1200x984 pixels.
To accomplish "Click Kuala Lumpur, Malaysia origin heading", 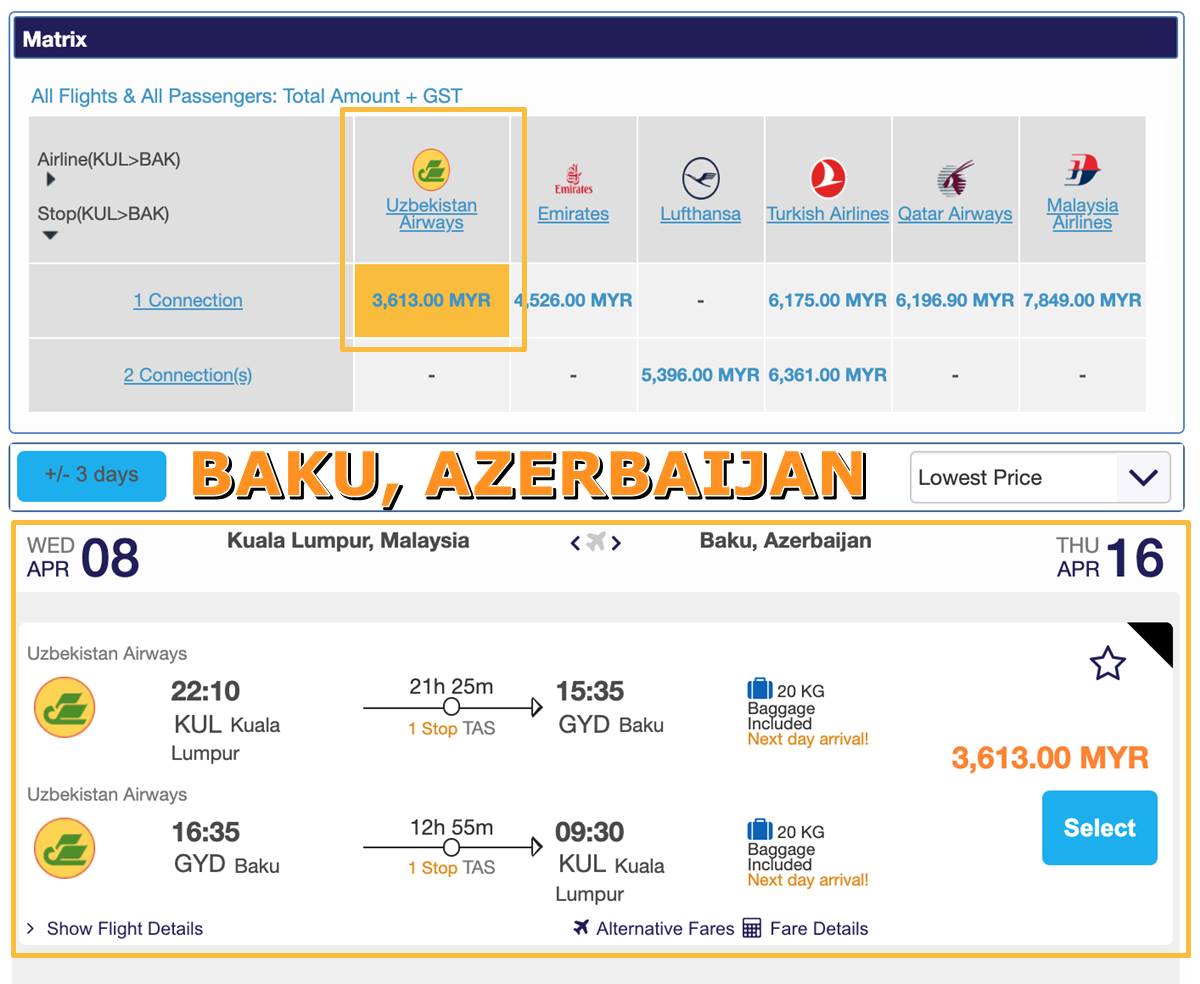I will click(x=348, y=541).
